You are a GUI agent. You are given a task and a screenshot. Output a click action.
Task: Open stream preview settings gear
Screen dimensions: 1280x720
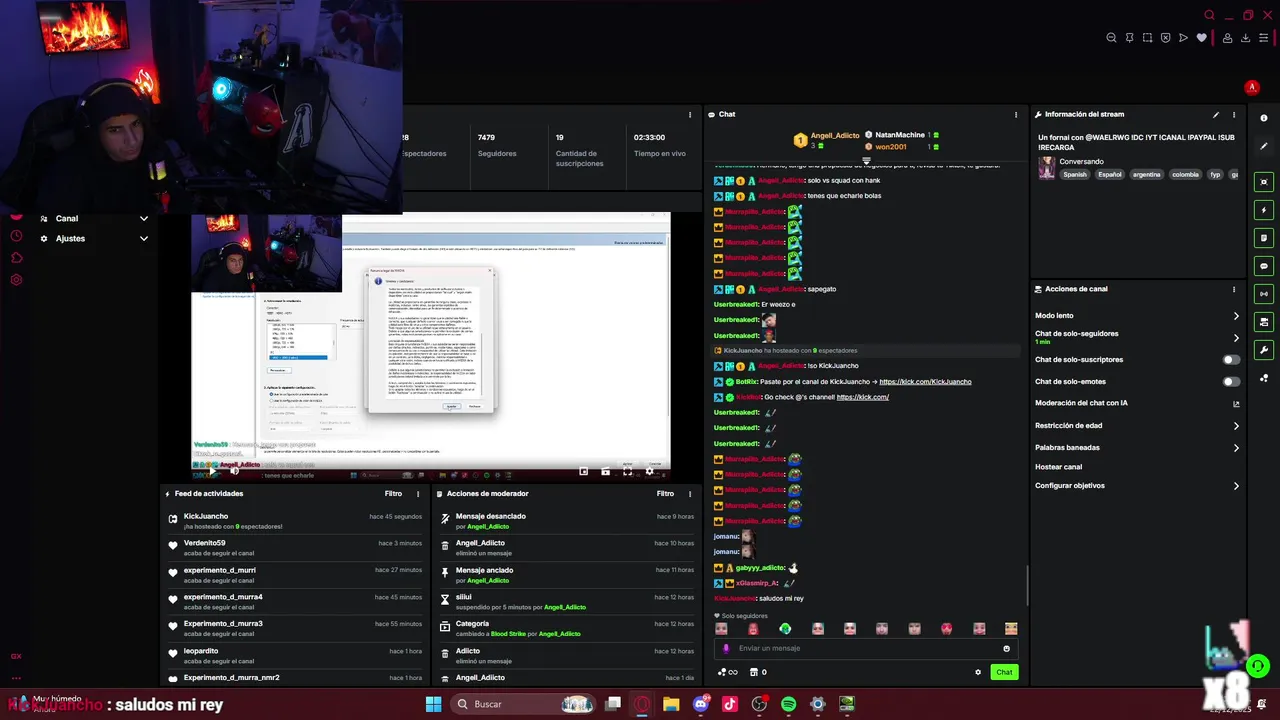[649, 471]
